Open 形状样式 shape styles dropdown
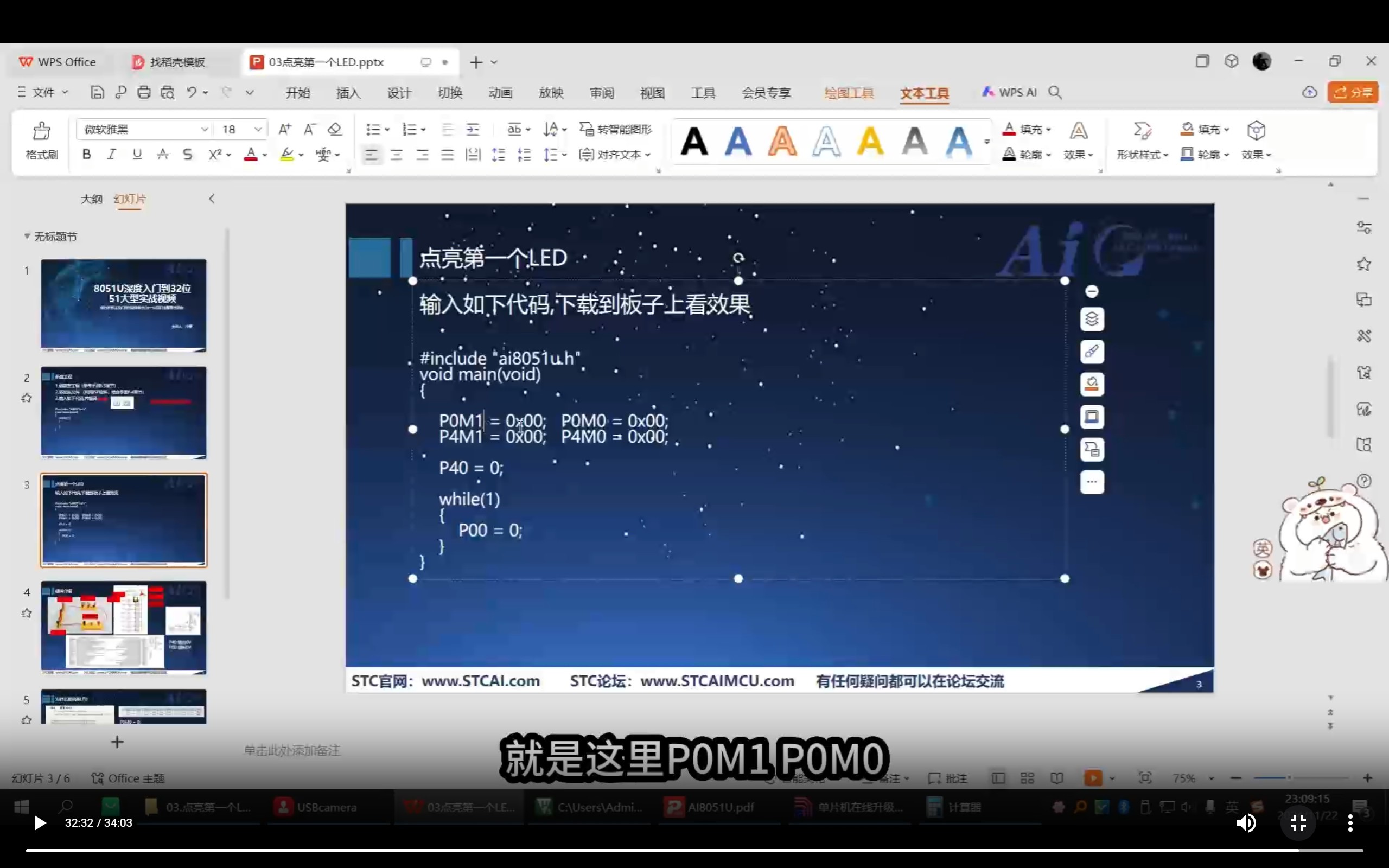Screen dimensions: 1389x868 point(1142,155)
